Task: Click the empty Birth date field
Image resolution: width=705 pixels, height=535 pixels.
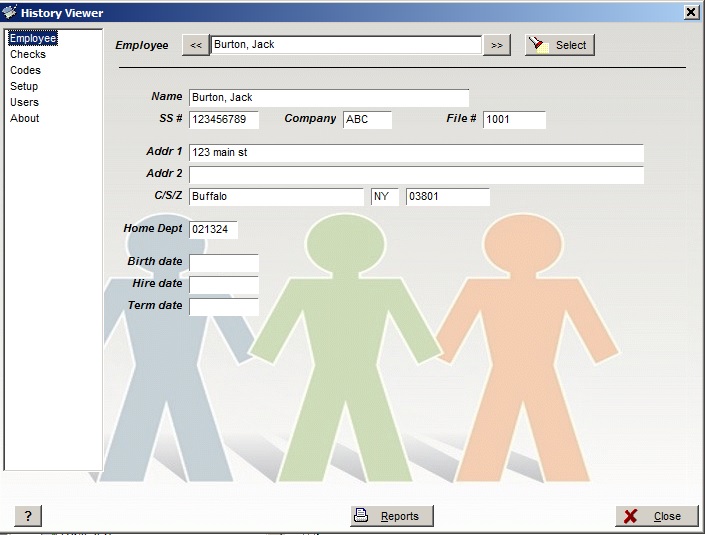Action: pos(223,263)
